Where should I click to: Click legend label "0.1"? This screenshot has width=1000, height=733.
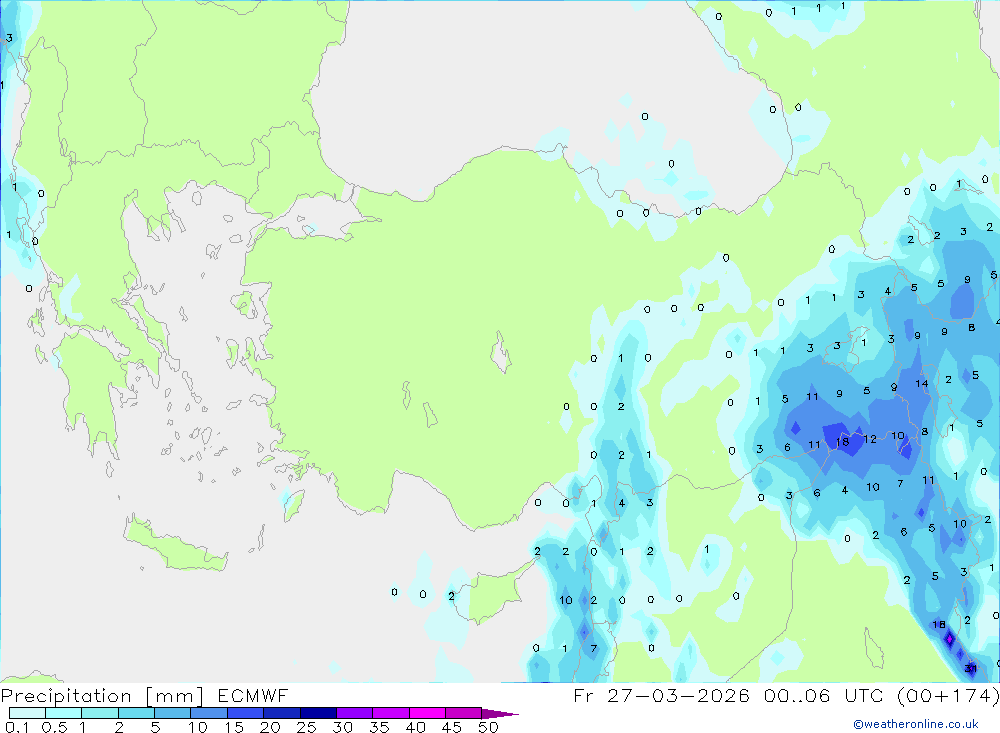tap(17, 727)
